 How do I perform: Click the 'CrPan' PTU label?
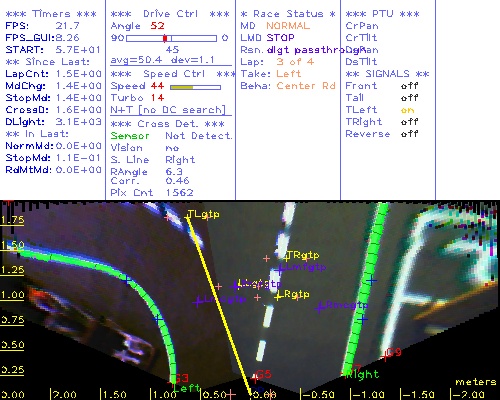point(362,26)
